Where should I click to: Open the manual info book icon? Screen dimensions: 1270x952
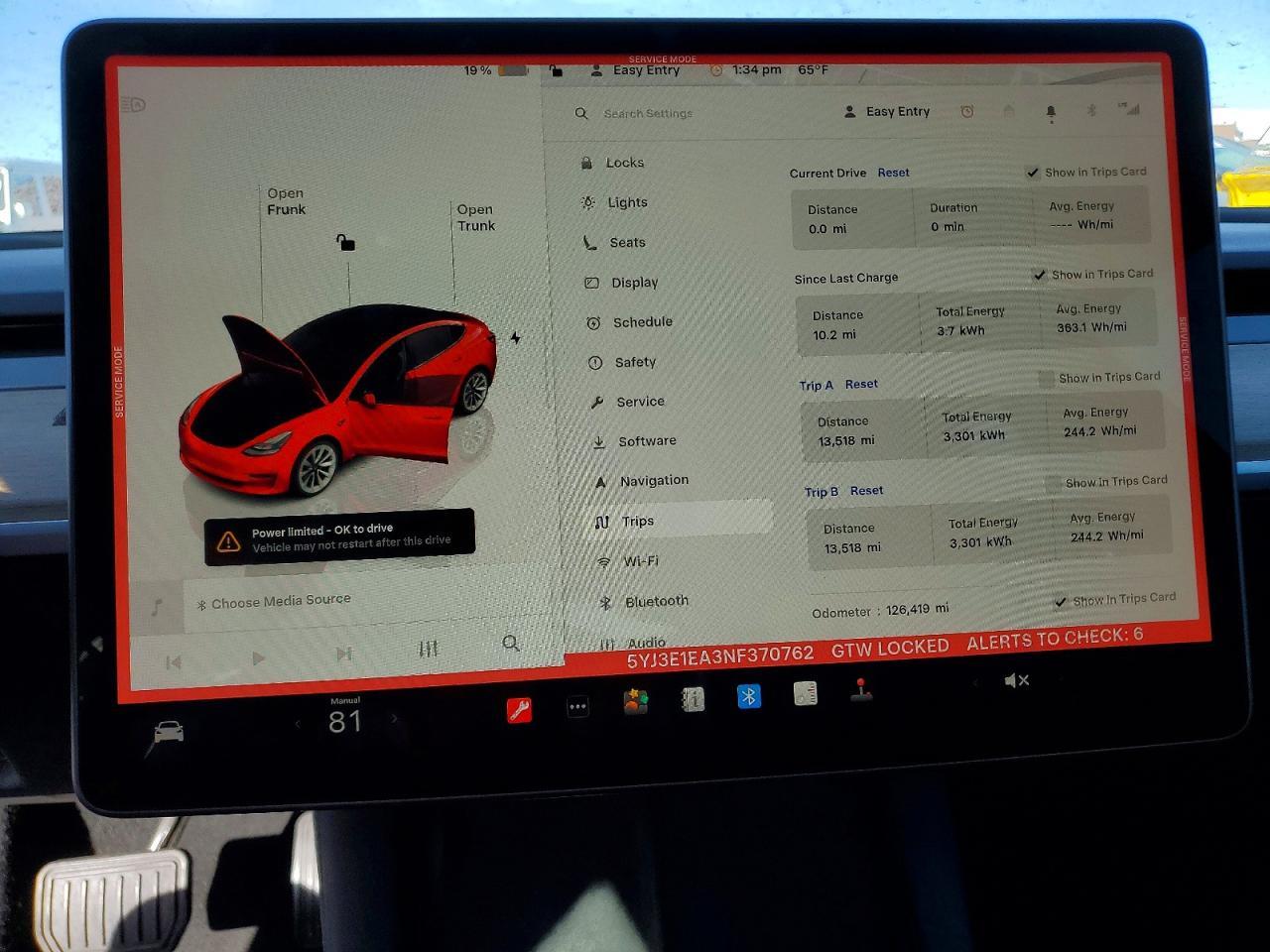(x=693, y=700)
